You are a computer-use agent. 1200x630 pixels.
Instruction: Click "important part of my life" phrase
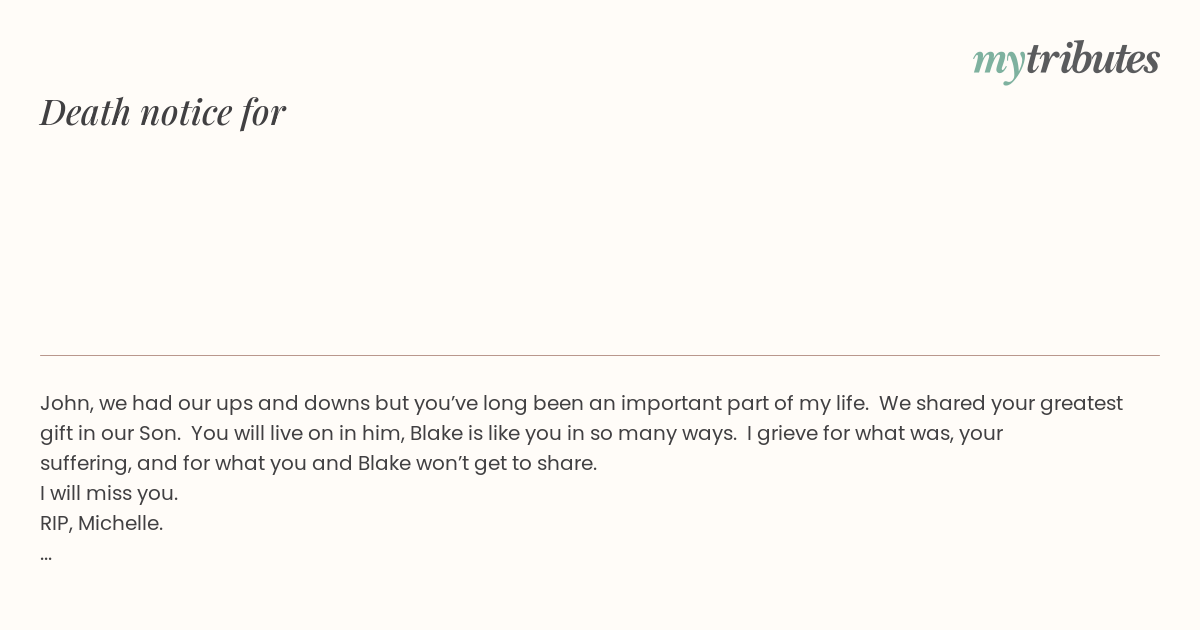744,403
